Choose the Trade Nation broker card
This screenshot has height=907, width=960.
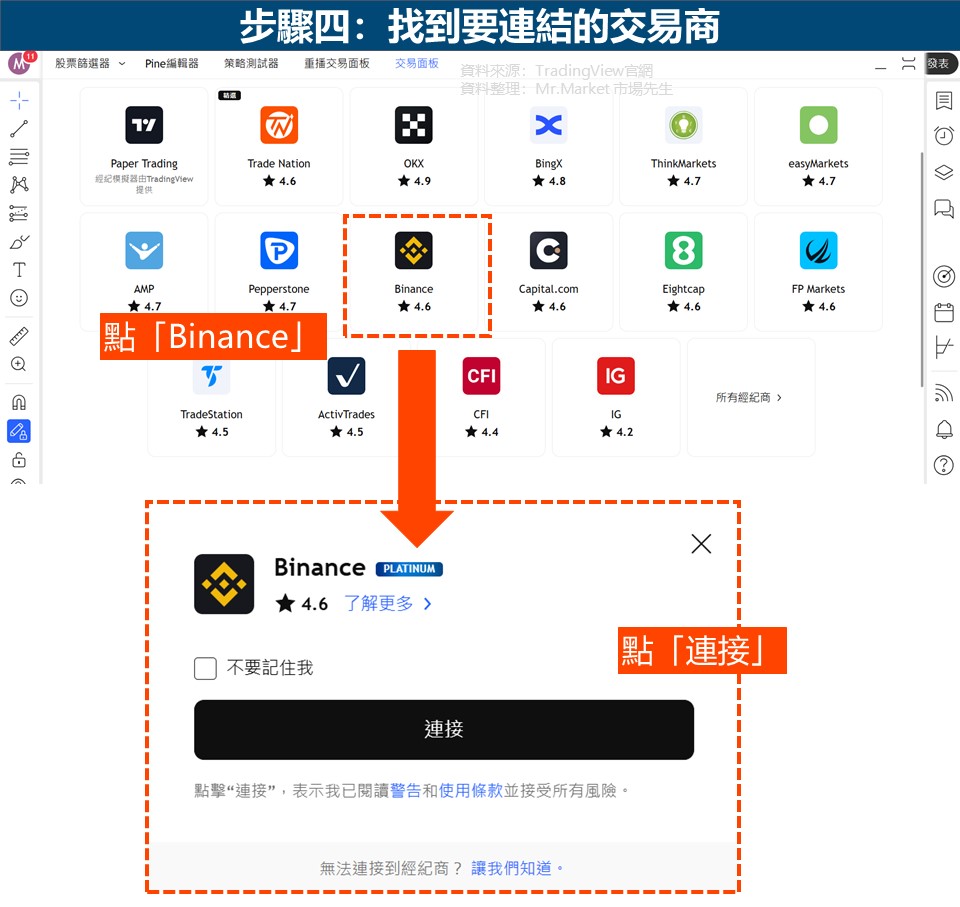pyautogui.click(x=279, y=146)
